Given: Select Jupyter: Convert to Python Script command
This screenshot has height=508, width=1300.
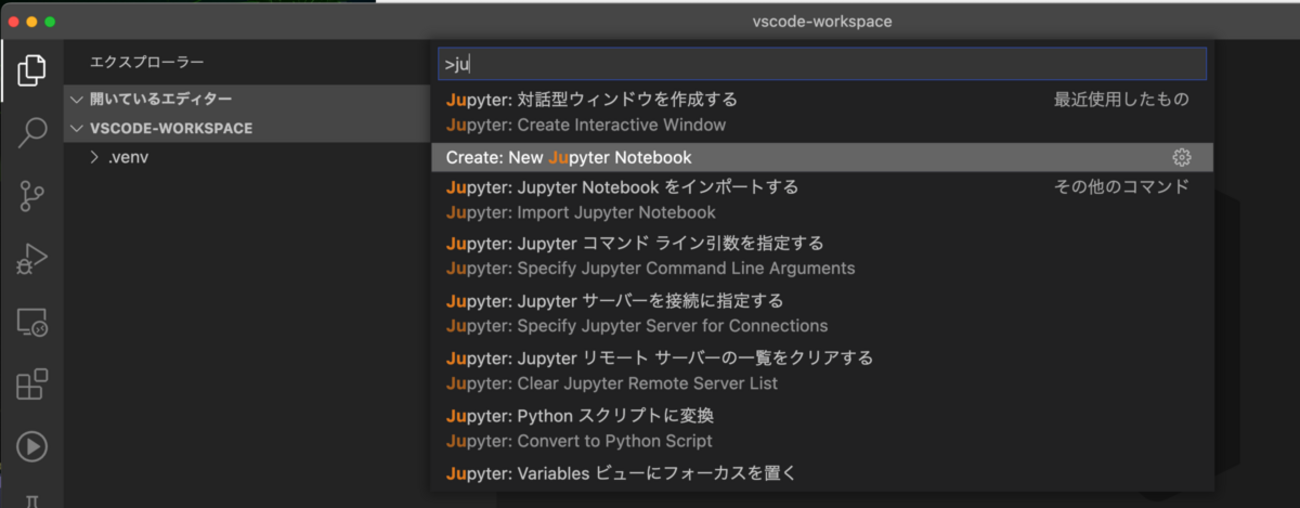Looking at the screenshot, I should click(822, 428).
